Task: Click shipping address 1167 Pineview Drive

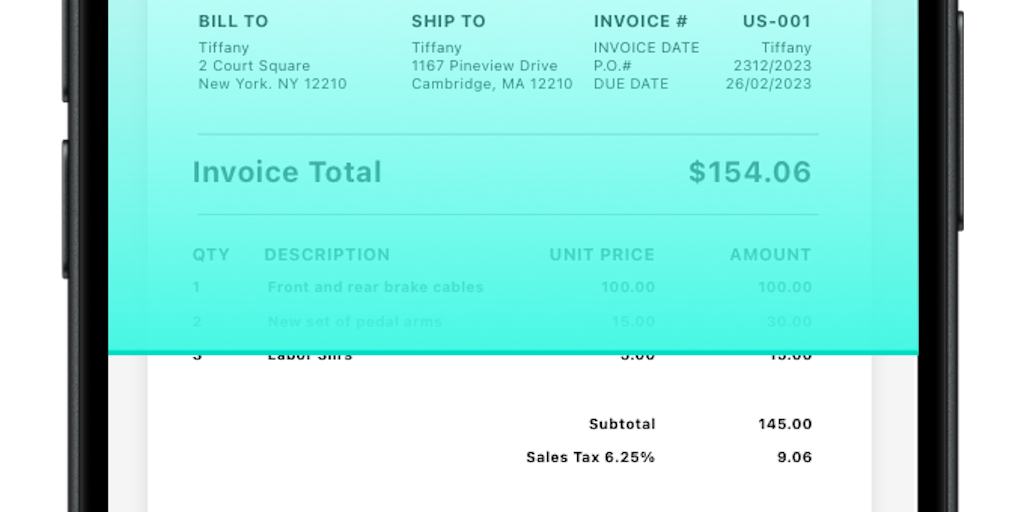Action: click(x=485, y=66)
